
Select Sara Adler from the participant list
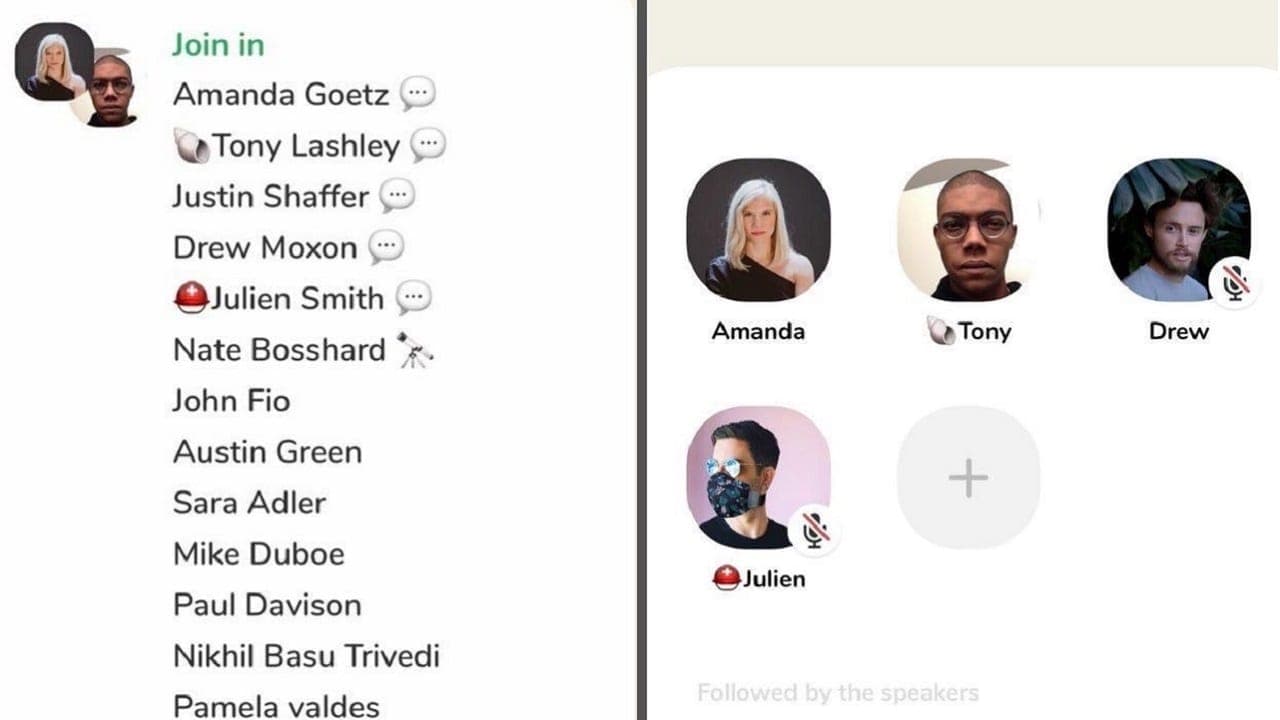pos(249,503)
